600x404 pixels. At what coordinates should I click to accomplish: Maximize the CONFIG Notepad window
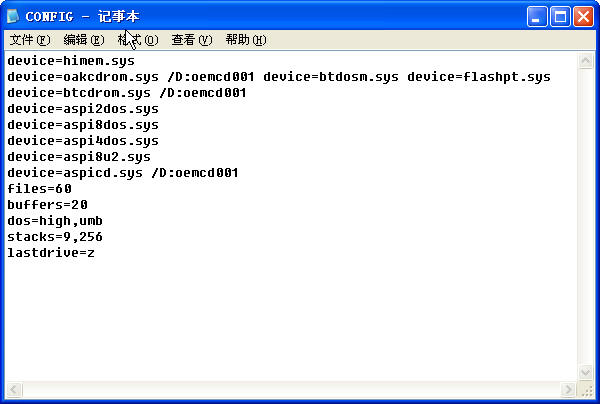[x=560, y=16]
